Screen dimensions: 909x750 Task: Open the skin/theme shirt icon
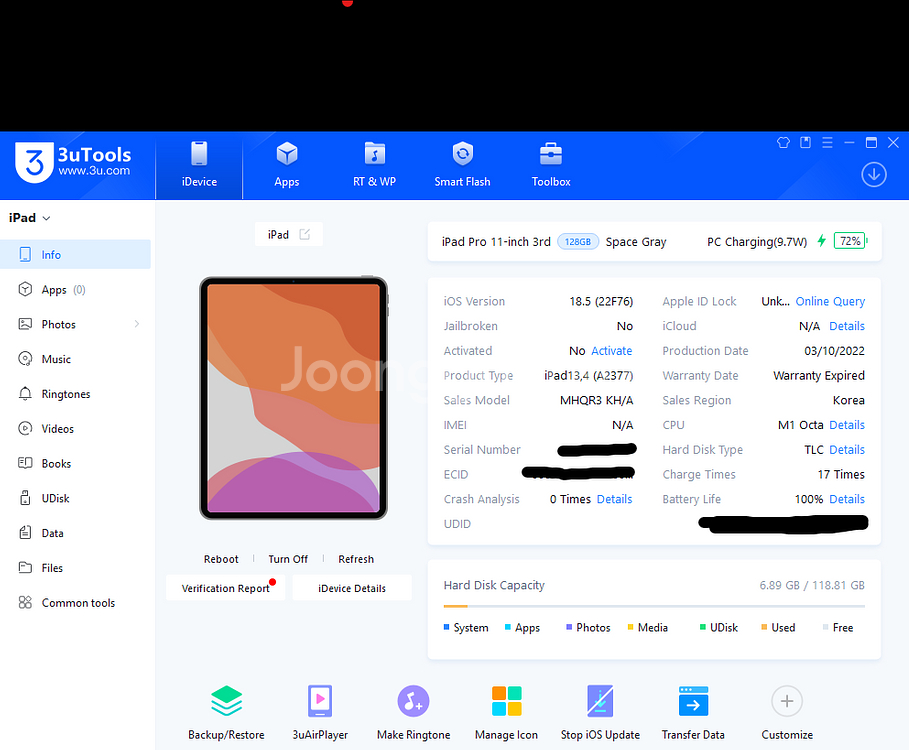click(x=783, y=143)
